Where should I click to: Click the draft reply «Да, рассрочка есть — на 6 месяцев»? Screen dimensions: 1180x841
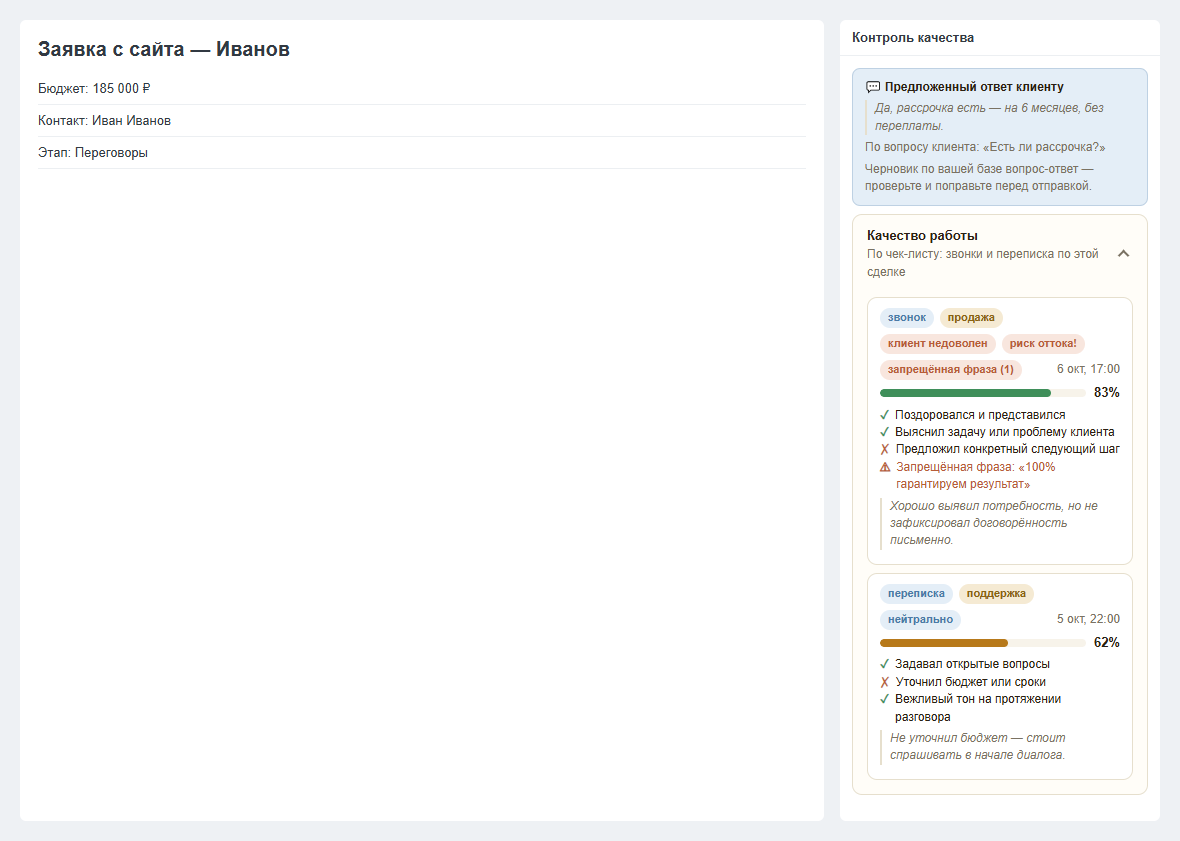989,117
